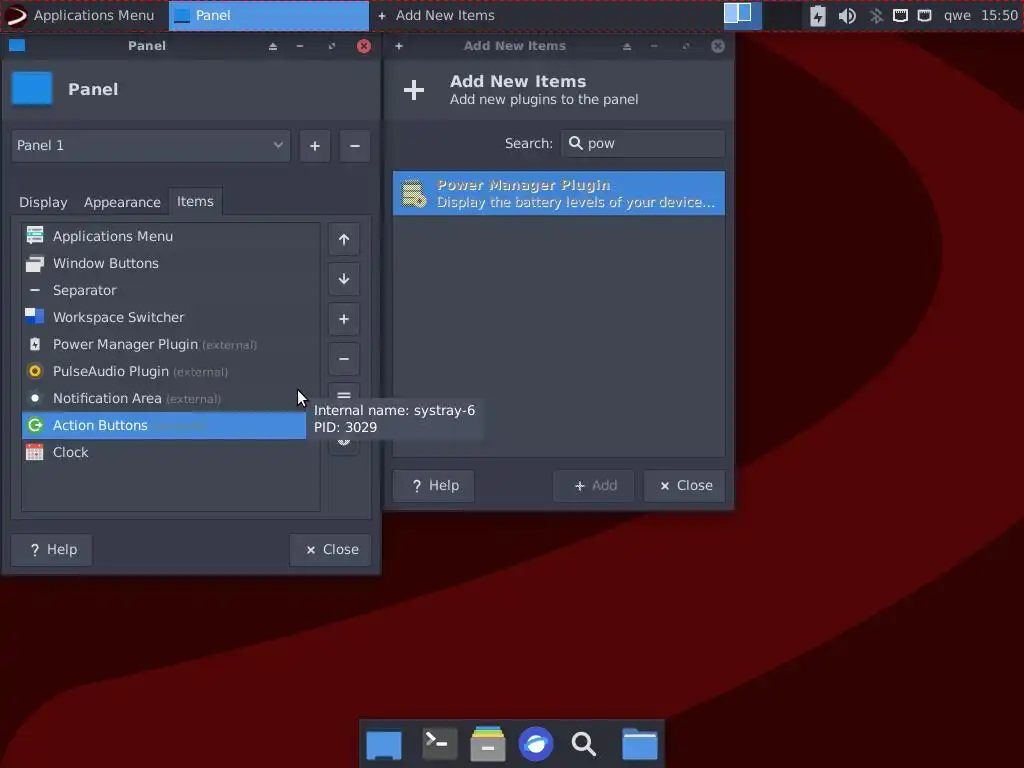
Task: Click the first network tray icon
Action: pyautogui.click(x=901, y=15)
